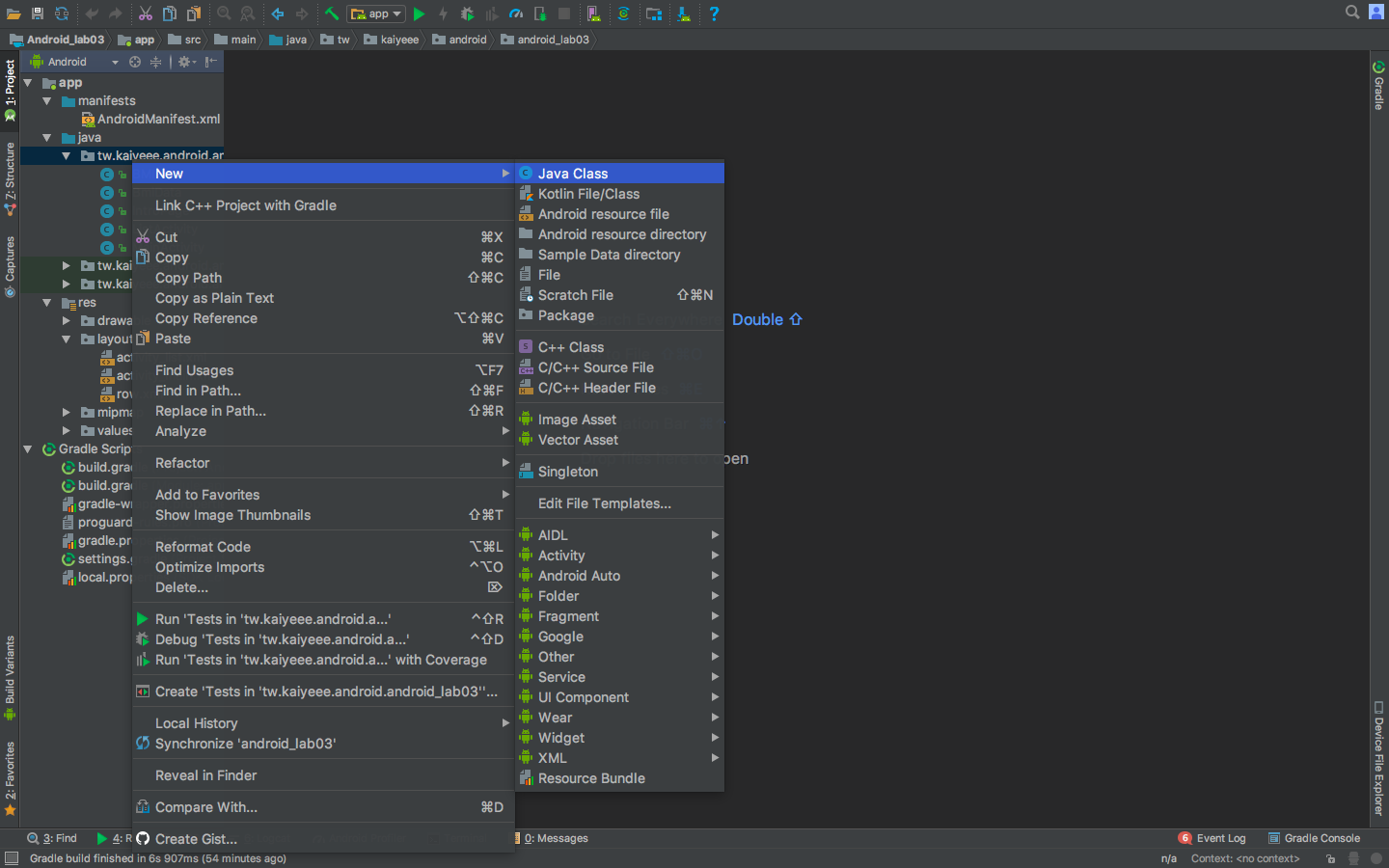This screenshot has height=868, width=1389.
Task: Click the AVD Manager device icon
Action: pyautogui.click(x=593, y=14)
